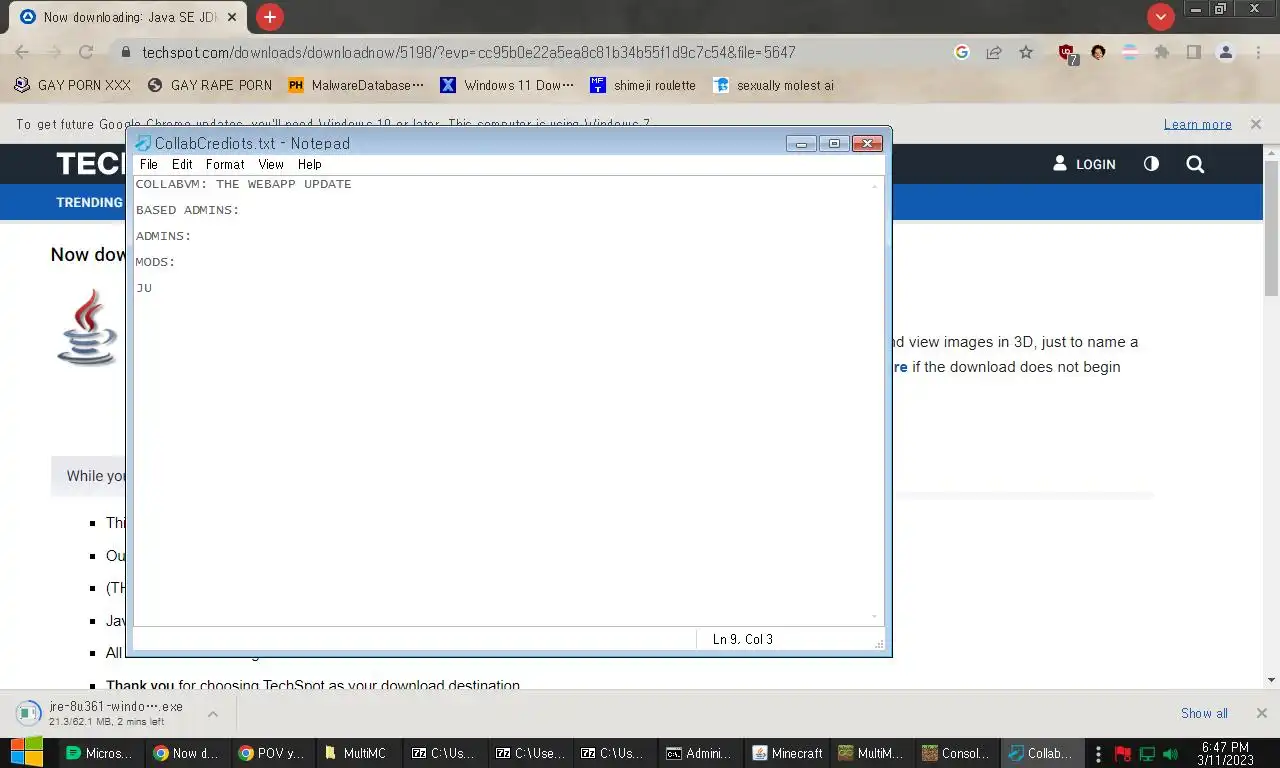The height and width of the screenshot is (768, 1280).
Task: Click the taskbar clock showing 6:47 PM
Action: click(1225, 753)
